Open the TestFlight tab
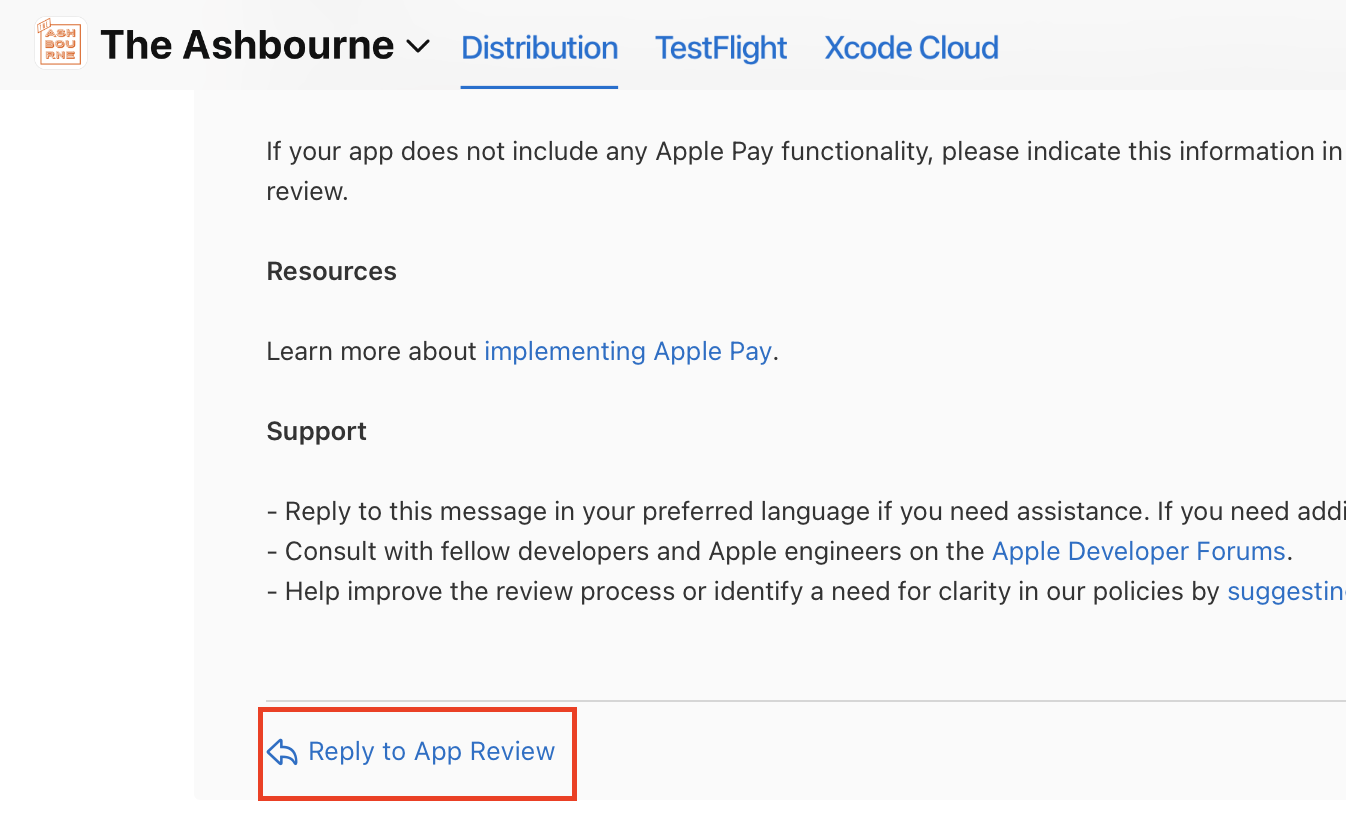The height and width of the screenshot is (840, 1346). click(721, 48)
